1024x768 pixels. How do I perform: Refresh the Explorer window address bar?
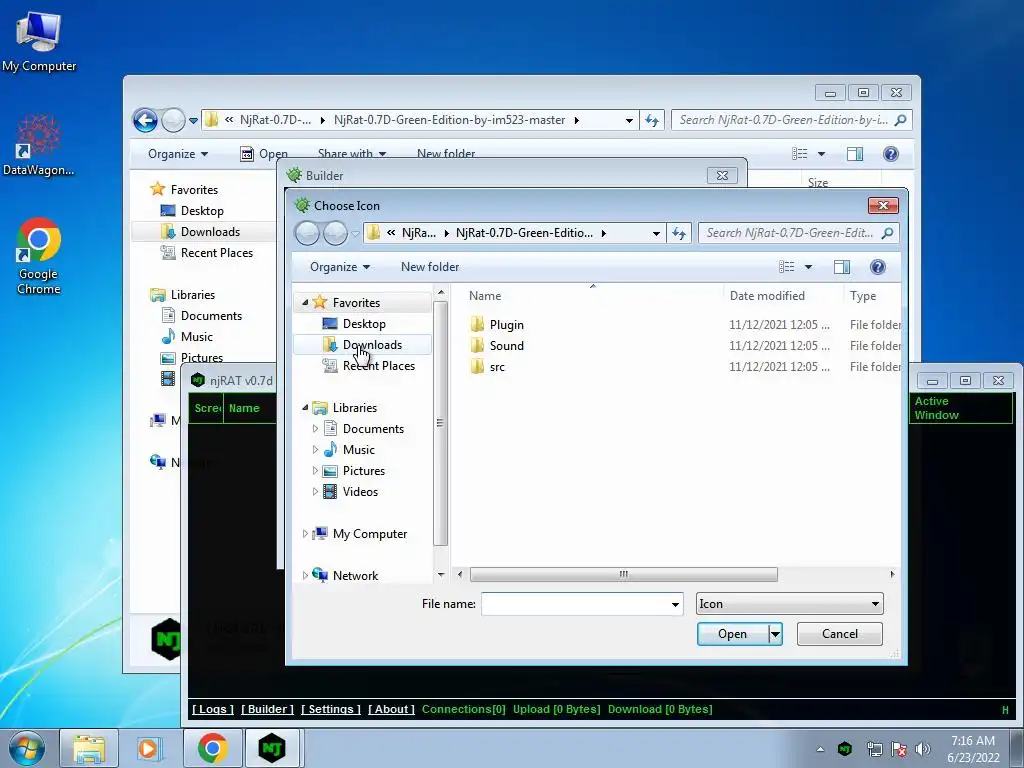[652, 120]
